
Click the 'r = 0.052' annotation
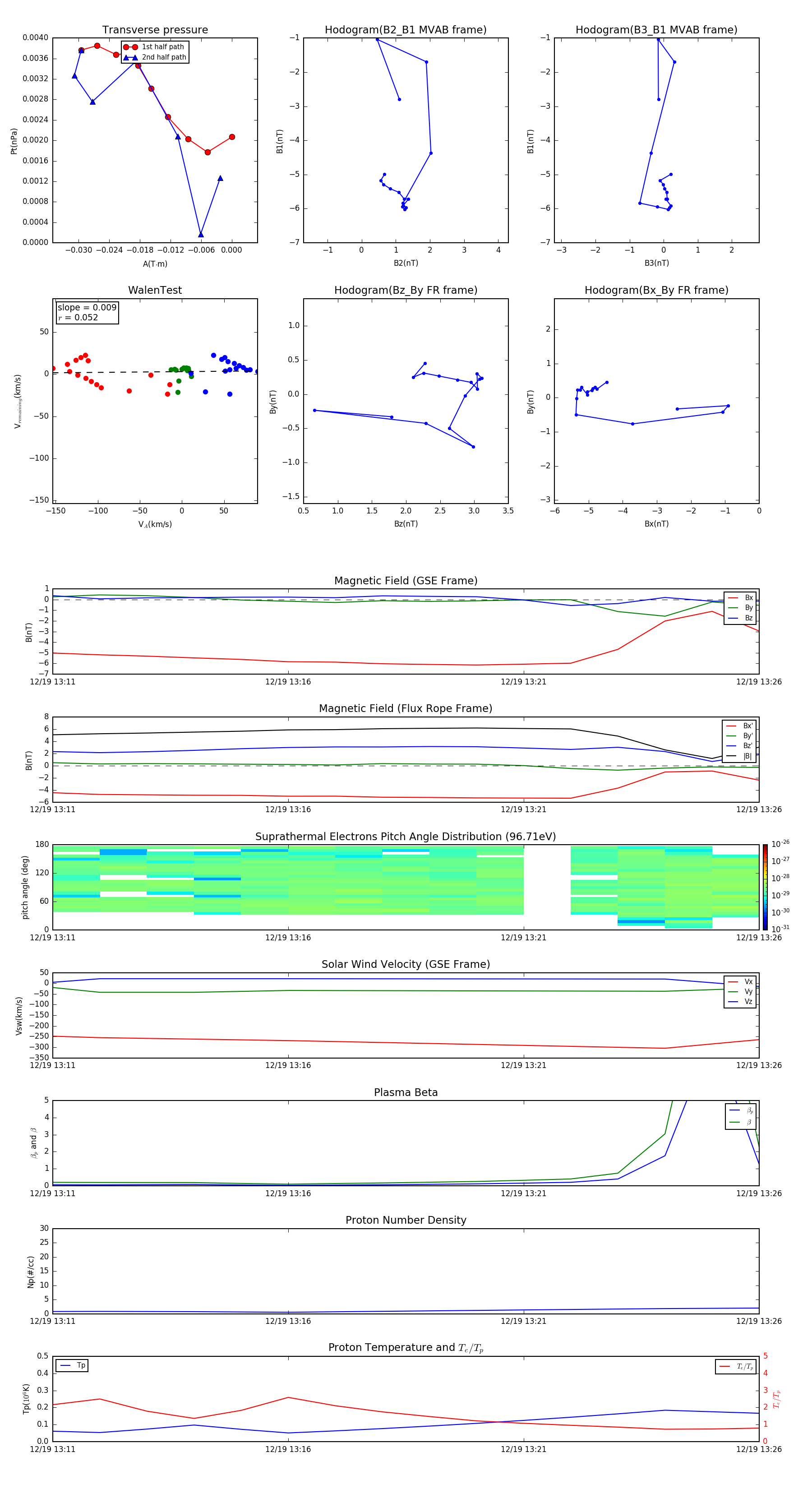click(x=78, y=317)
